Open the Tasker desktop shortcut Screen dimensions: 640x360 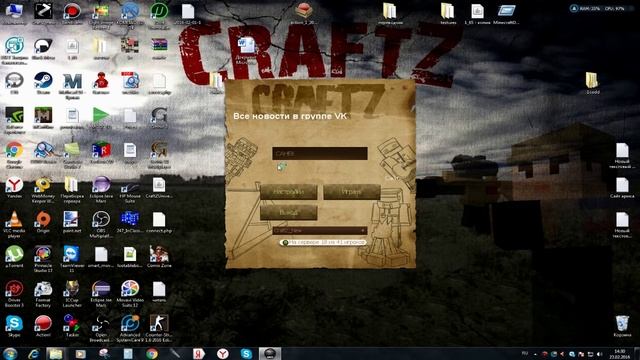[x=72, y=326]
